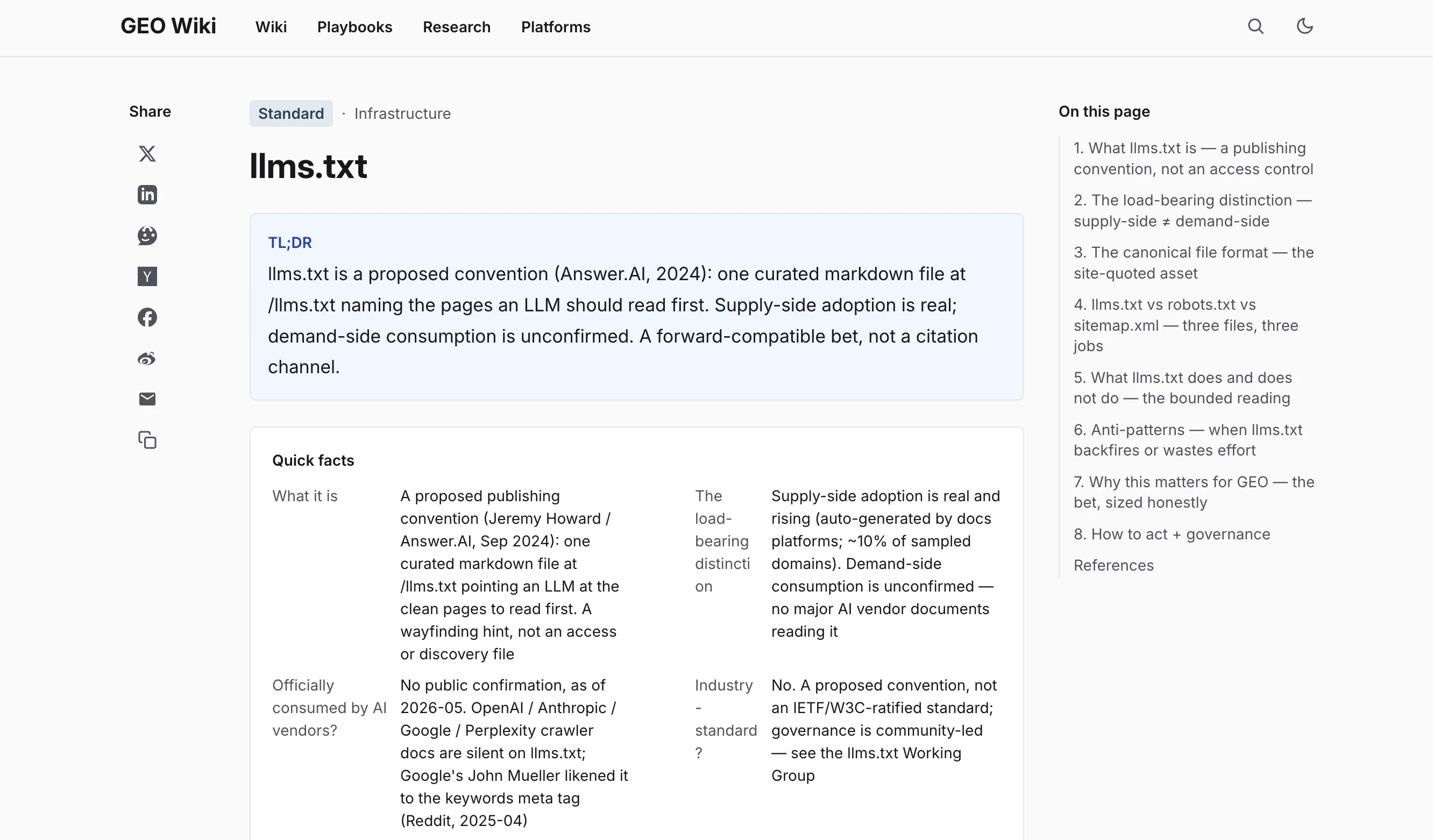Click the 'What it is' fact label

[x=305, y=496]
